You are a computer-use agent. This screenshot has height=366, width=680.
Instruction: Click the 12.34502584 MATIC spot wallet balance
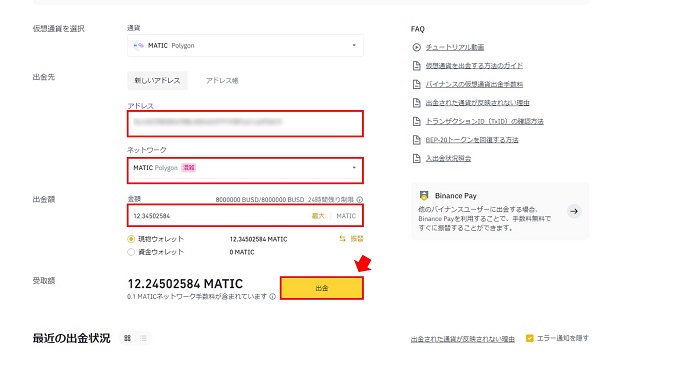point(258,239)
